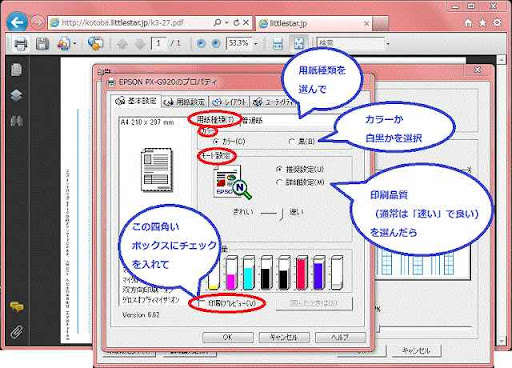Click the browser address URL field
This screenshot has width=512, height=368.
click(131, 23)
